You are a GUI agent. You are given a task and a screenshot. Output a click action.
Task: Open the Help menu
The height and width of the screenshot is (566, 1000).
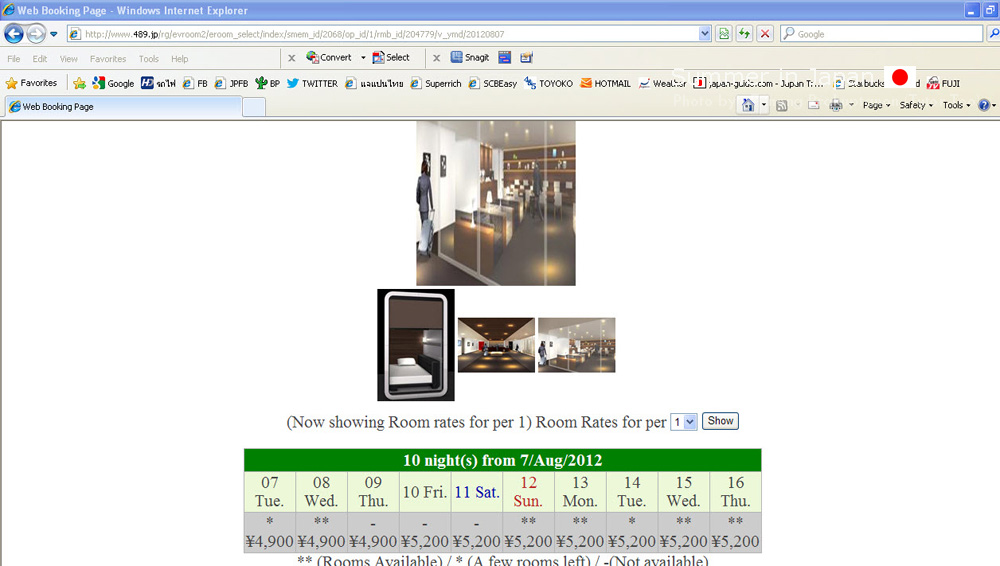click(x=179, y=59)
